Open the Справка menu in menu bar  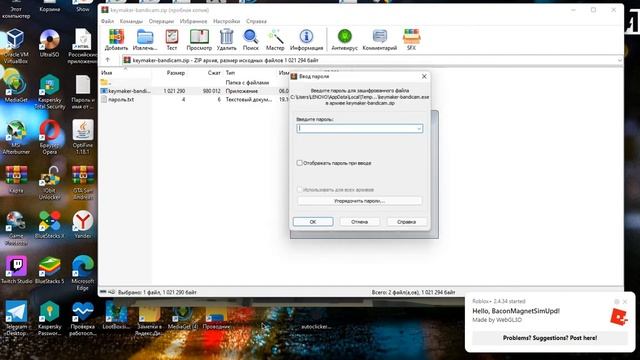pos(256,21)
